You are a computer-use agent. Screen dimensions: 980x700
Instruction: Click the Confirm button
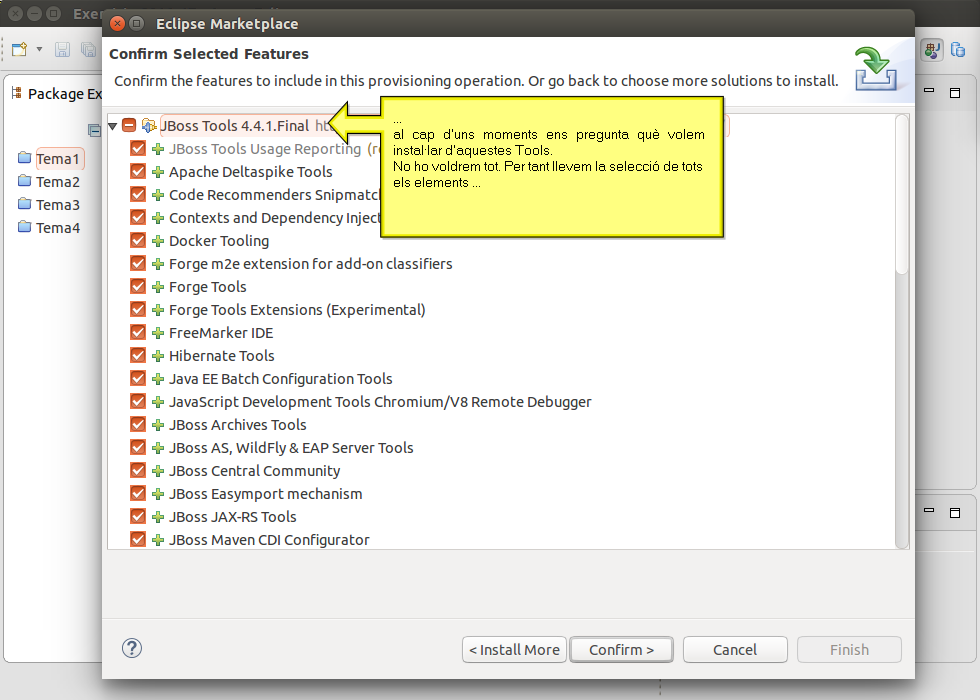(621, 649)
